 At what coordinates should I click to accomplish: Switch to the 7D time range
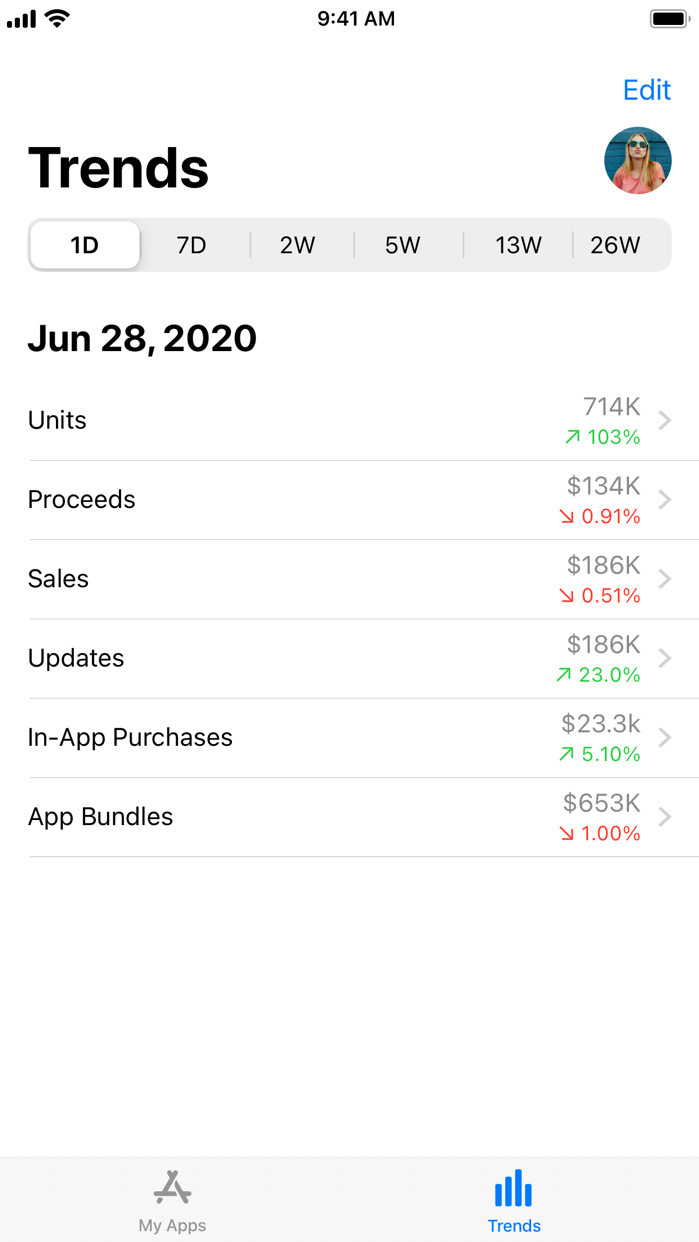[x=191, y=245]
